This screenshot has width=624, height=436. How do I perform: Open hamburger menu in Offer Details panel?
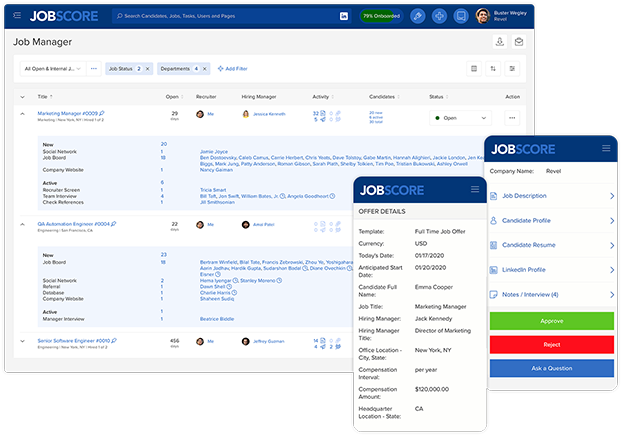(475, 189)
